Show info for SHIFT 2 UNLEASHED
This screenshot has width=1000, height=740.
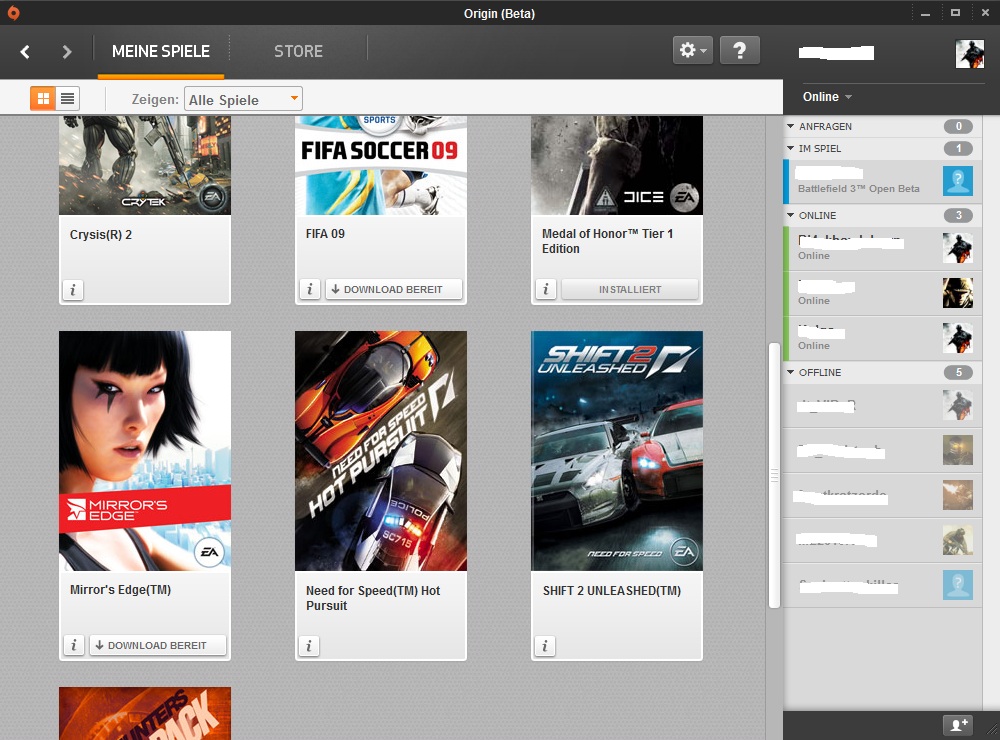(x=545, y=646)
